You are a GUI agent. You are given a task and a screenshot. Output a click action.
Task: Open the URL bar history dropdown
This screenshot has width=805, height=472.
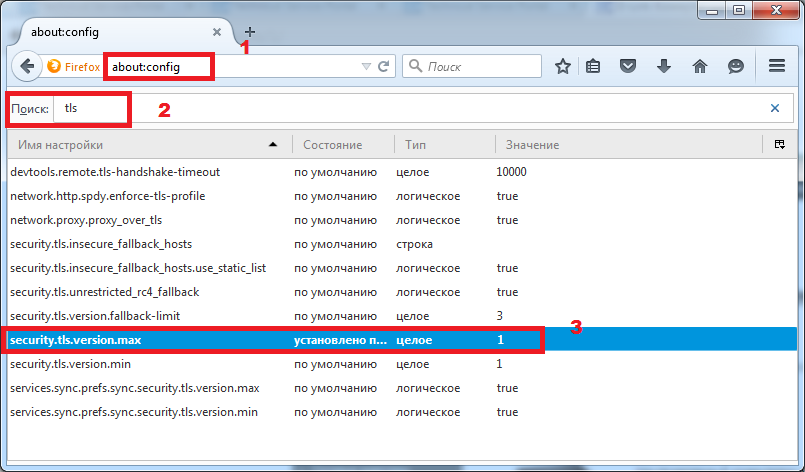pyautogui.click(x=366, y=67)
